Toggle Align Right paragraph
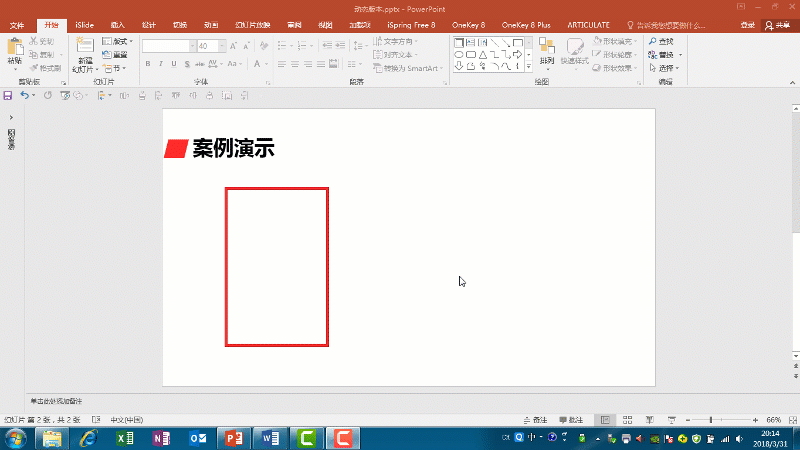This screenshot has width=800, height=450. (x=308, y=64)
